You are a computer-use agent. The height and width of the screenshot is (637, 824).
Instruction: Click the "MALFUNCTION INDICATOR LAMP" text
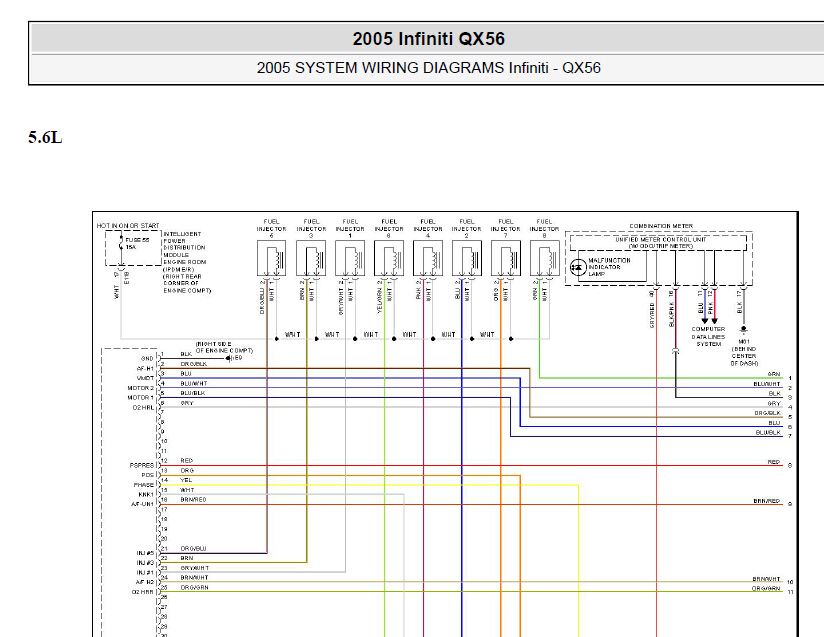(609, 267)
